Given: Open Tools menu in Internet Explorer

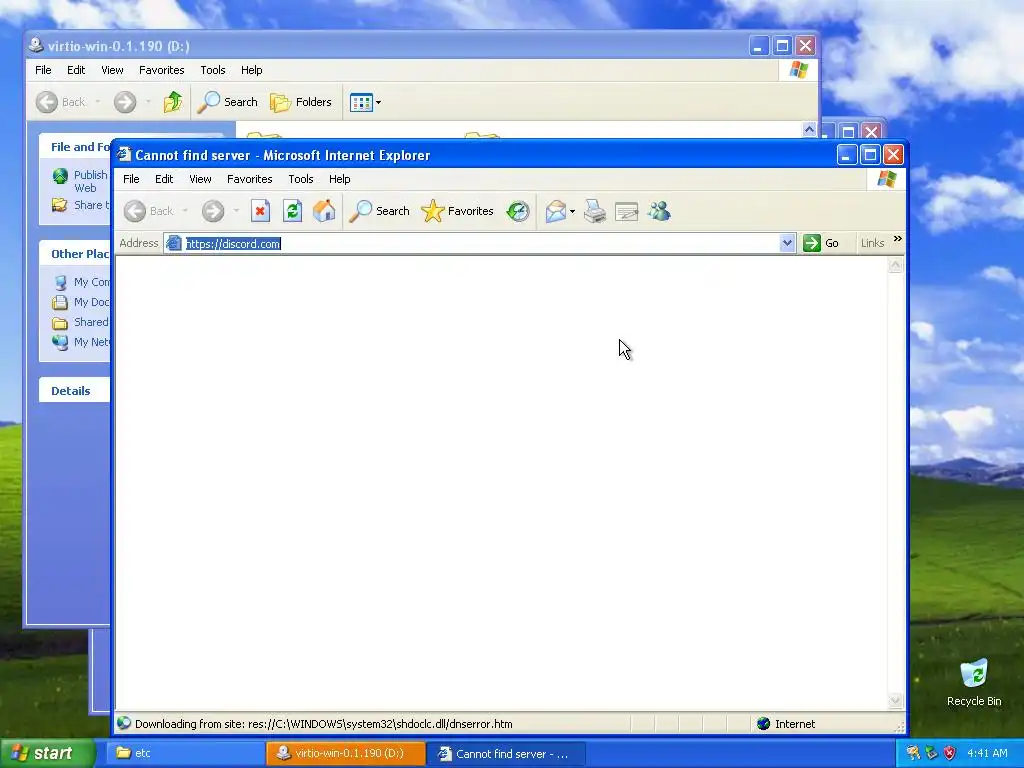Looking at the screenshot, I should click(300, 179).
